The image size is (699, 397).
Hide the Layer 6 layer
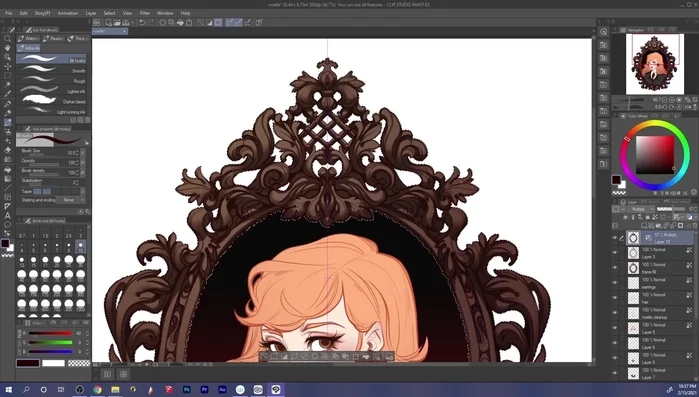point(615,344)
